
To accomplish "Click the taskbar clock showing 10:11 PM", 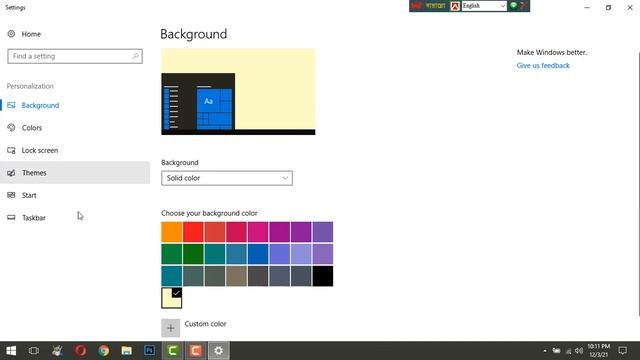I will click(598, 351).
